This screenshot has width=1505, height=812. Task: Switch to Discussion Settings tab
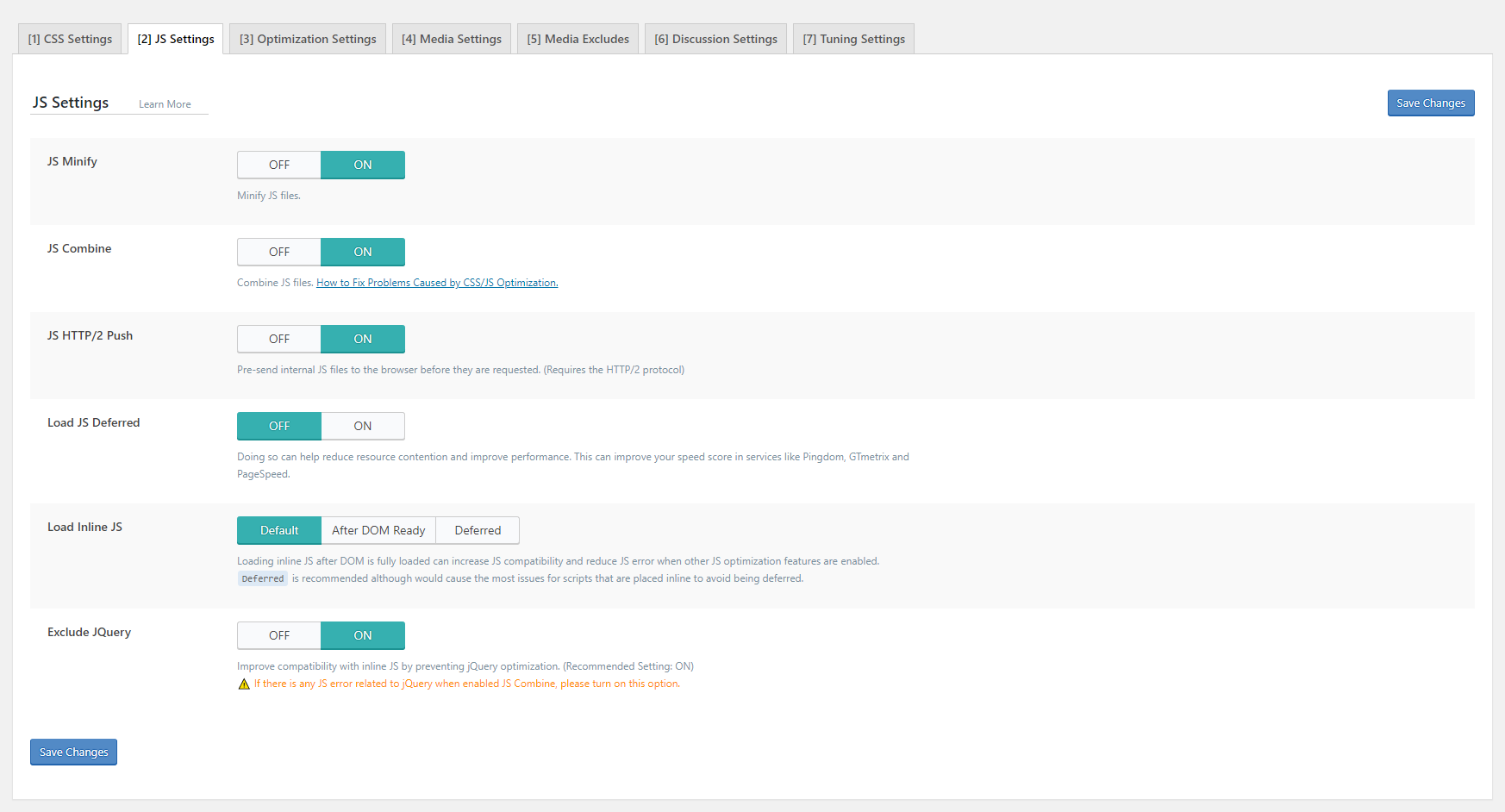[x=715, y=39]
